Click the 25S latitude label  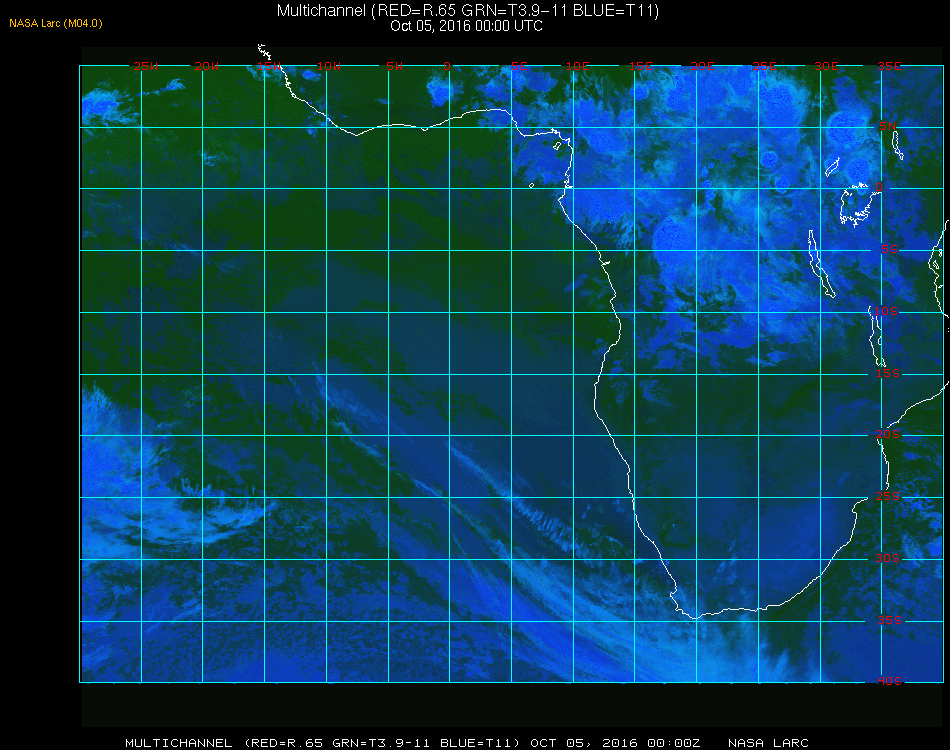click(x=888, y=496)
